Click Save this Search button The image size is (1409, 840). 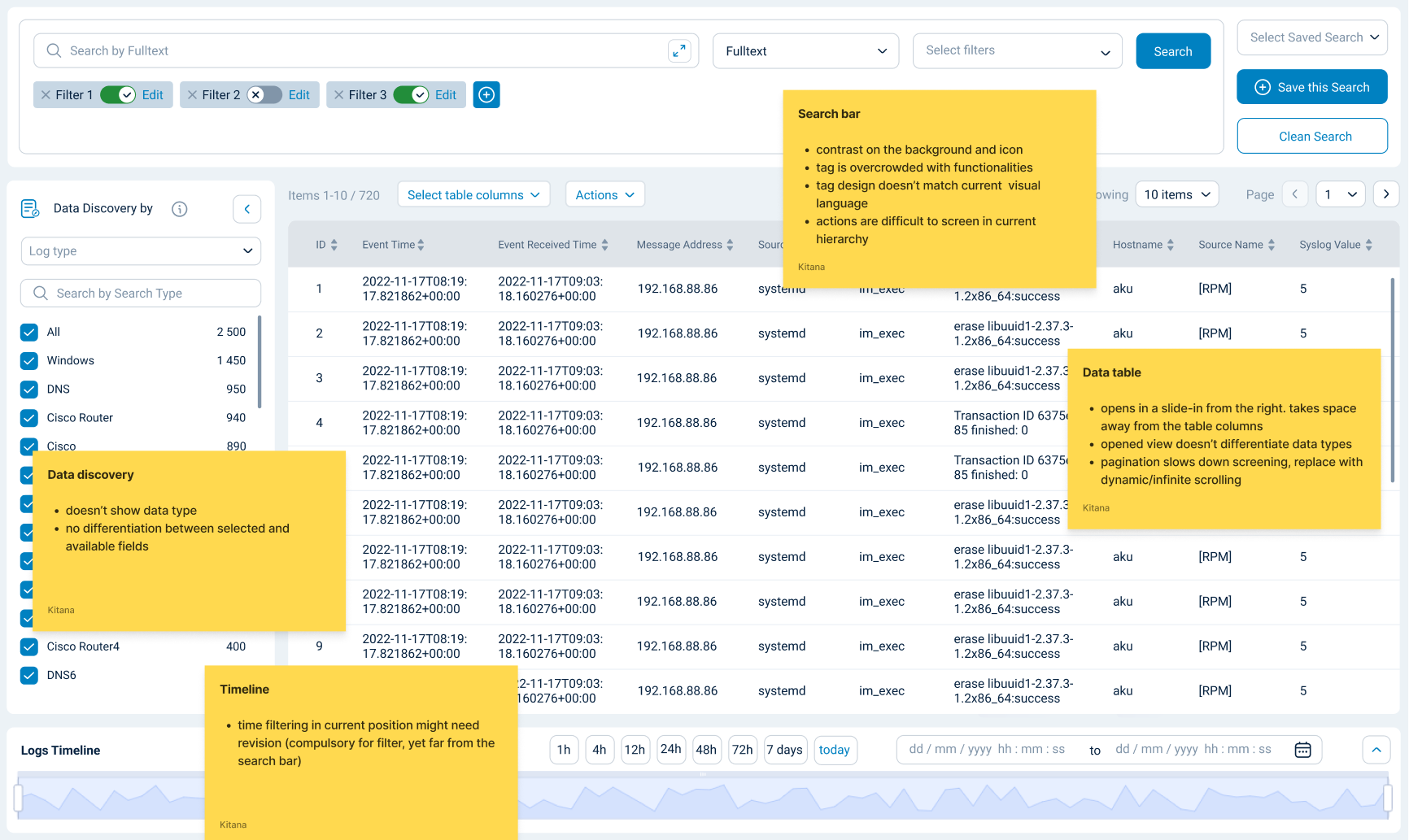(x=1312, y=87)
